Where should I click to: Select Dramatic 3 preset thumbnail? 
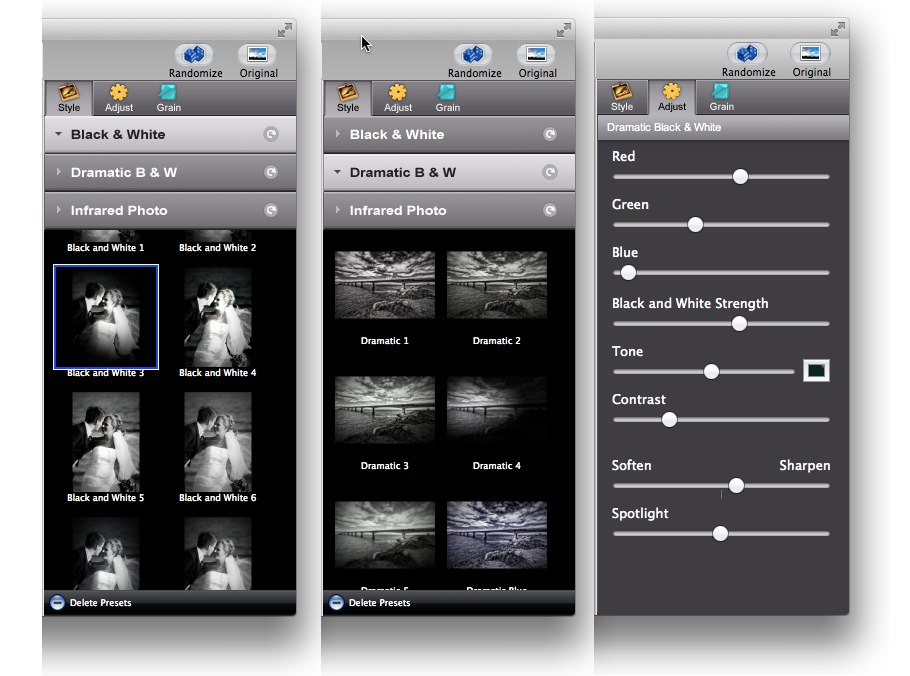(385, 410)
